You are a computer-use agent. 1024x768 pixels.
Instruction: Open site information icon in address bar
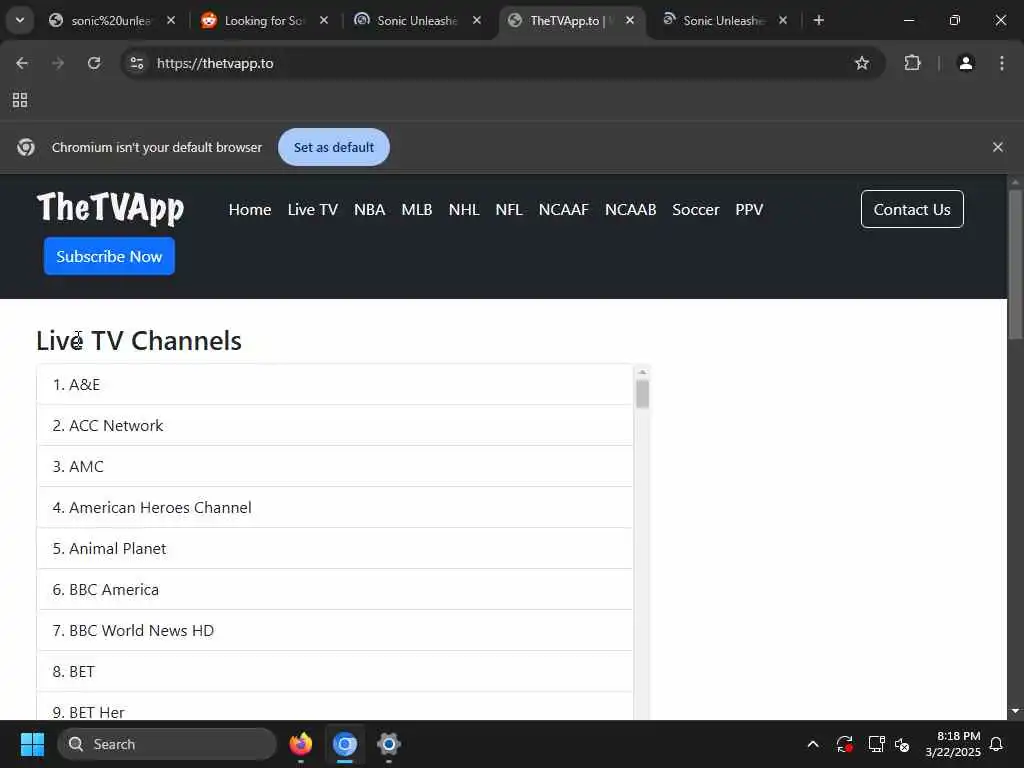point(137,63)
